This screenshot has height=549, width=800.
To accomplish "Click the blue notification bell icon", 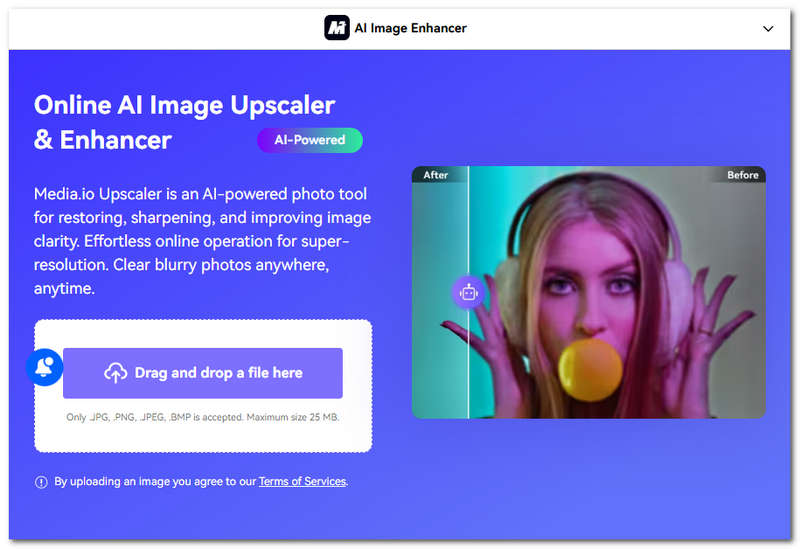I will tap(45, 367).
